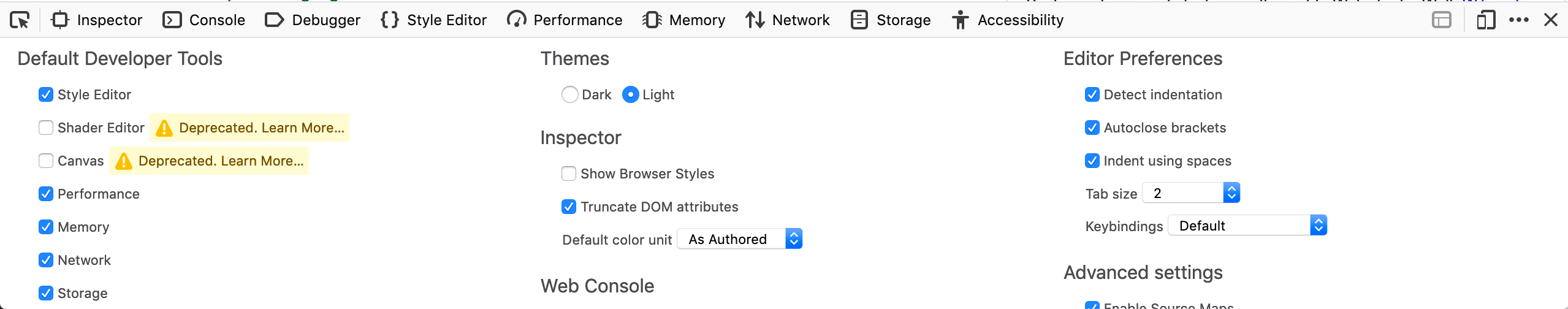The image size is (1568, 309).
Task: Disable Autoclose brackets option
Action: click(1092, 128)
